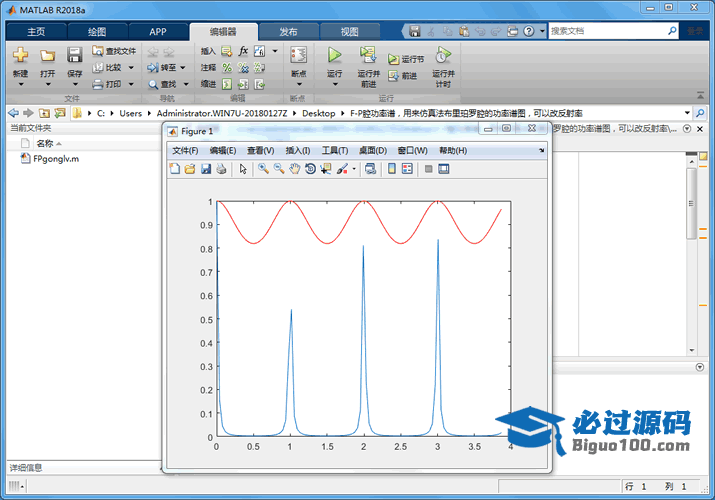This screenshot has height=500, width=715.
Task: Toggle the Edit Plot arrow tool
Action: [242, 169]
